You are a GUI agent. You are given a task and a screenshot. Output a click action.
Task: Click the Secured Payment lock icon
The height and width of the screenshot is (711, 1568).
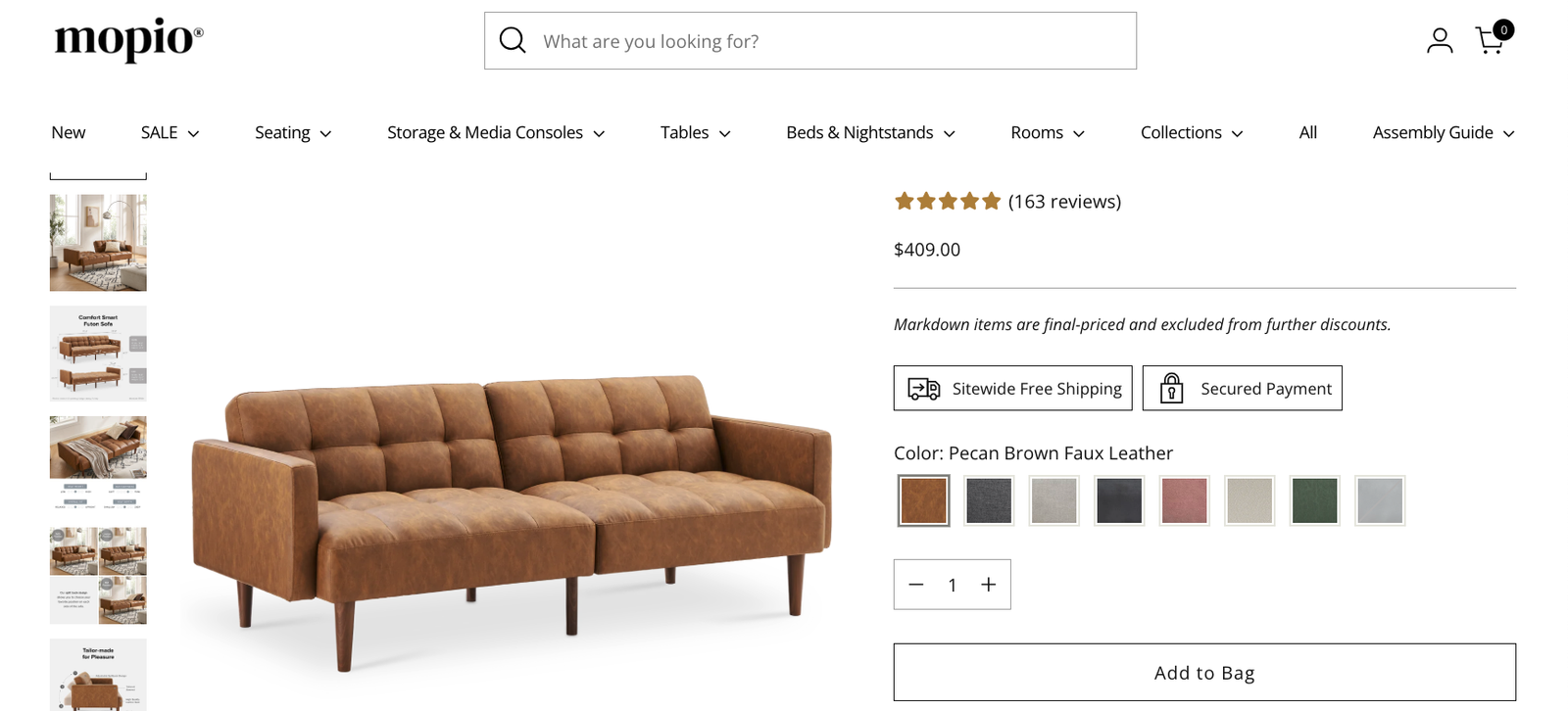coord(1171,389)
